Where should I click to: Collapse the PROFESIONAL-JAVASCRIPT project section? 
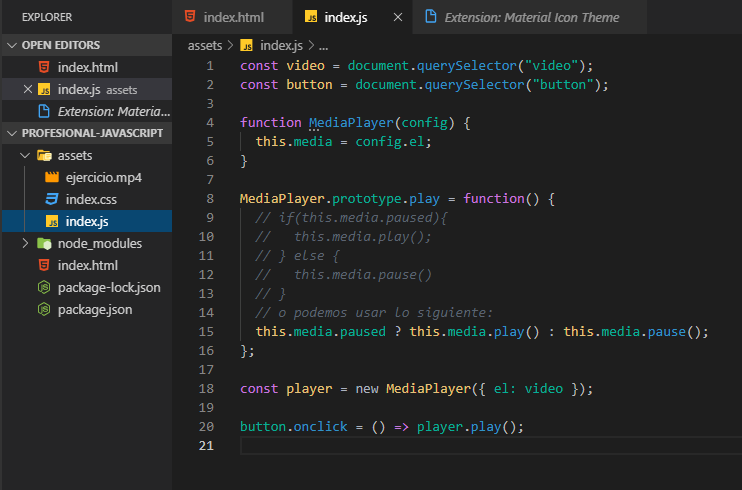click(12, 133)
